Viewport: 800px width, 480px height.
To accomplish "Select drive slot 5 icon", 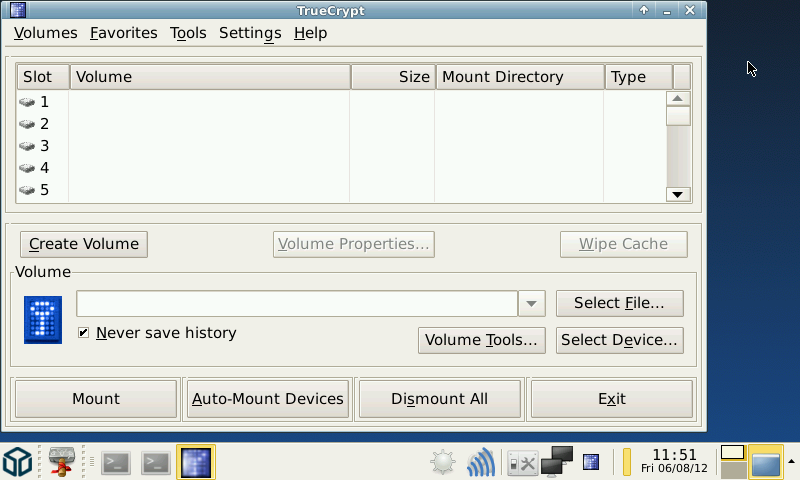I will pos(27,190).
